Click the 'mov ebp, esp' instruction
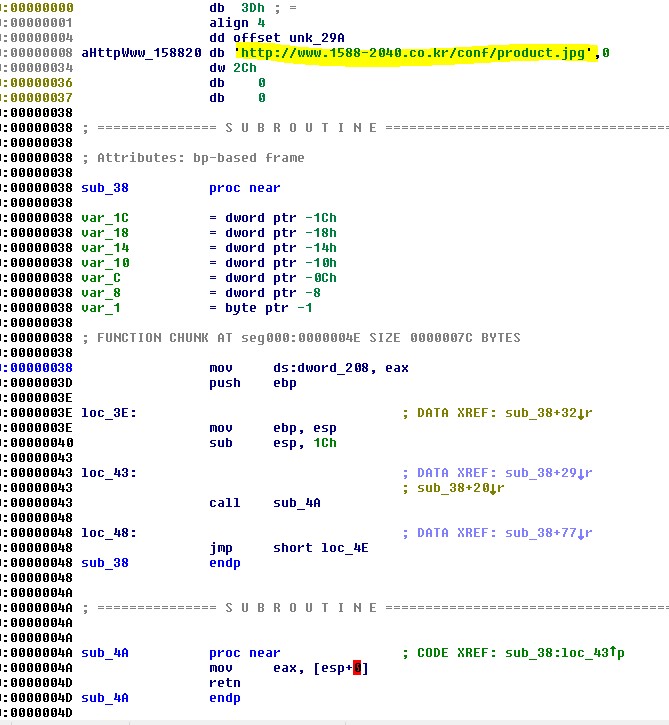The width and height of the screenshot is (669, 725). (x=272, y=428)
